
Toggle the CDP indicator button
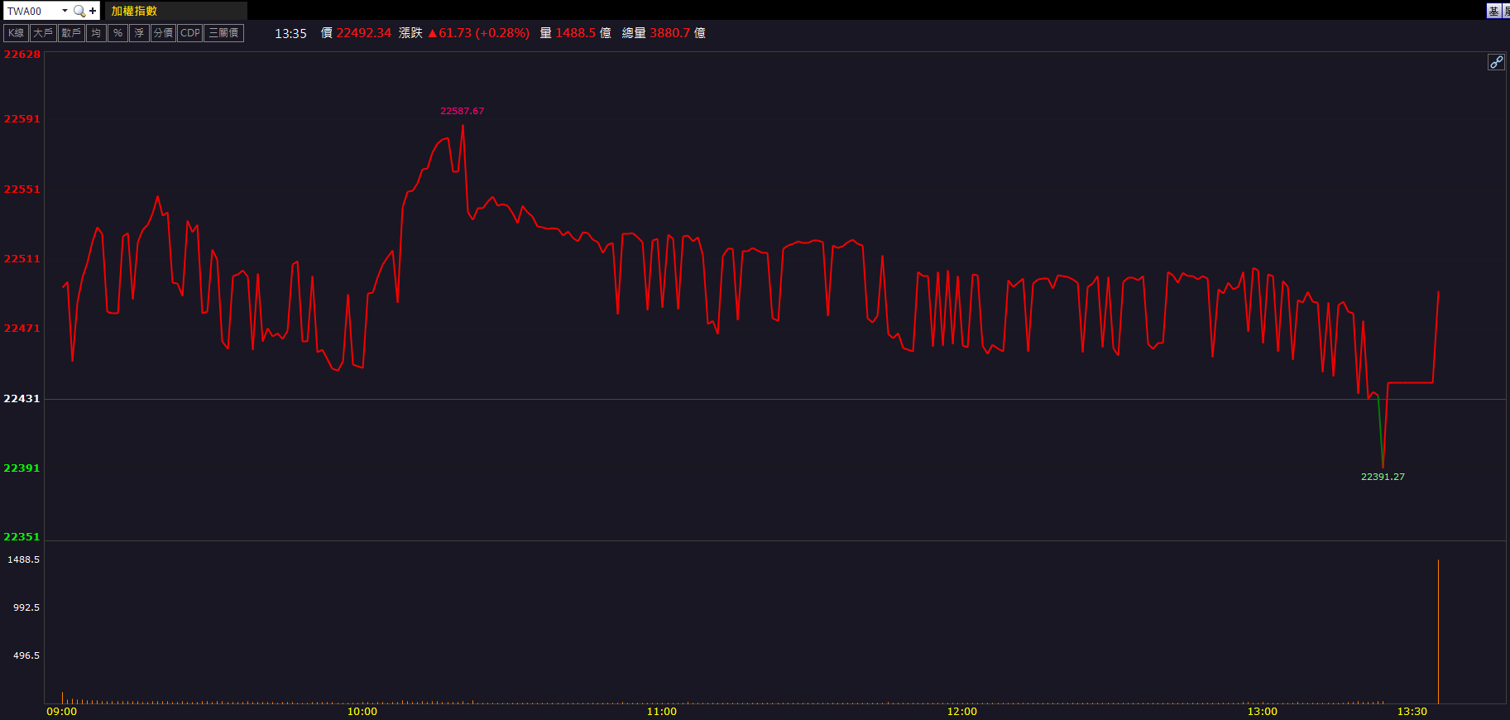[x=190, y=33]
